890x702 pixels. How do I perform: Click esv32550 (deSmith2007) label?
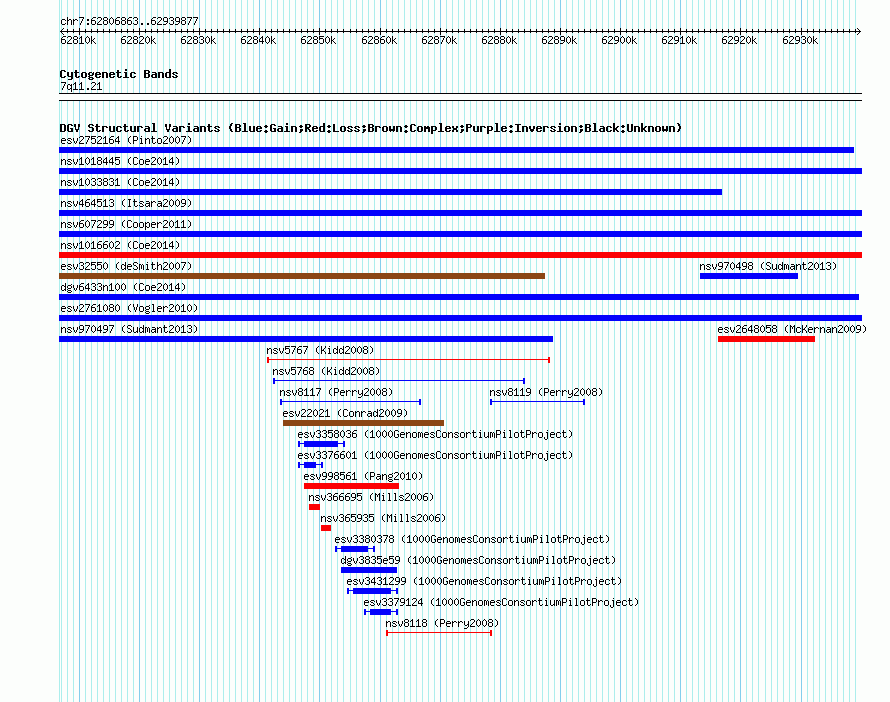coord(126,266)
